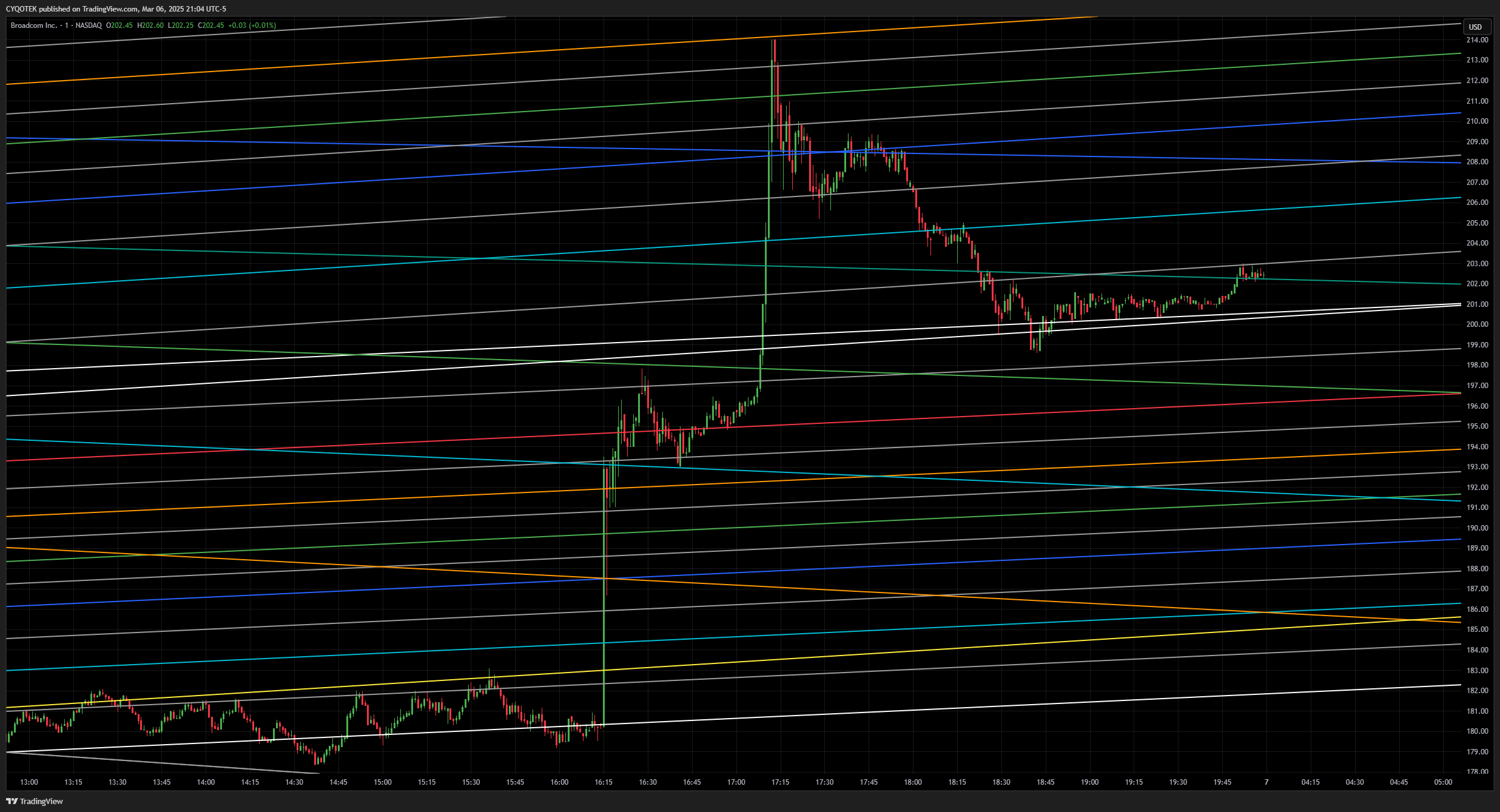Click the 202.00 price axis label

[x=1477, y=284]
